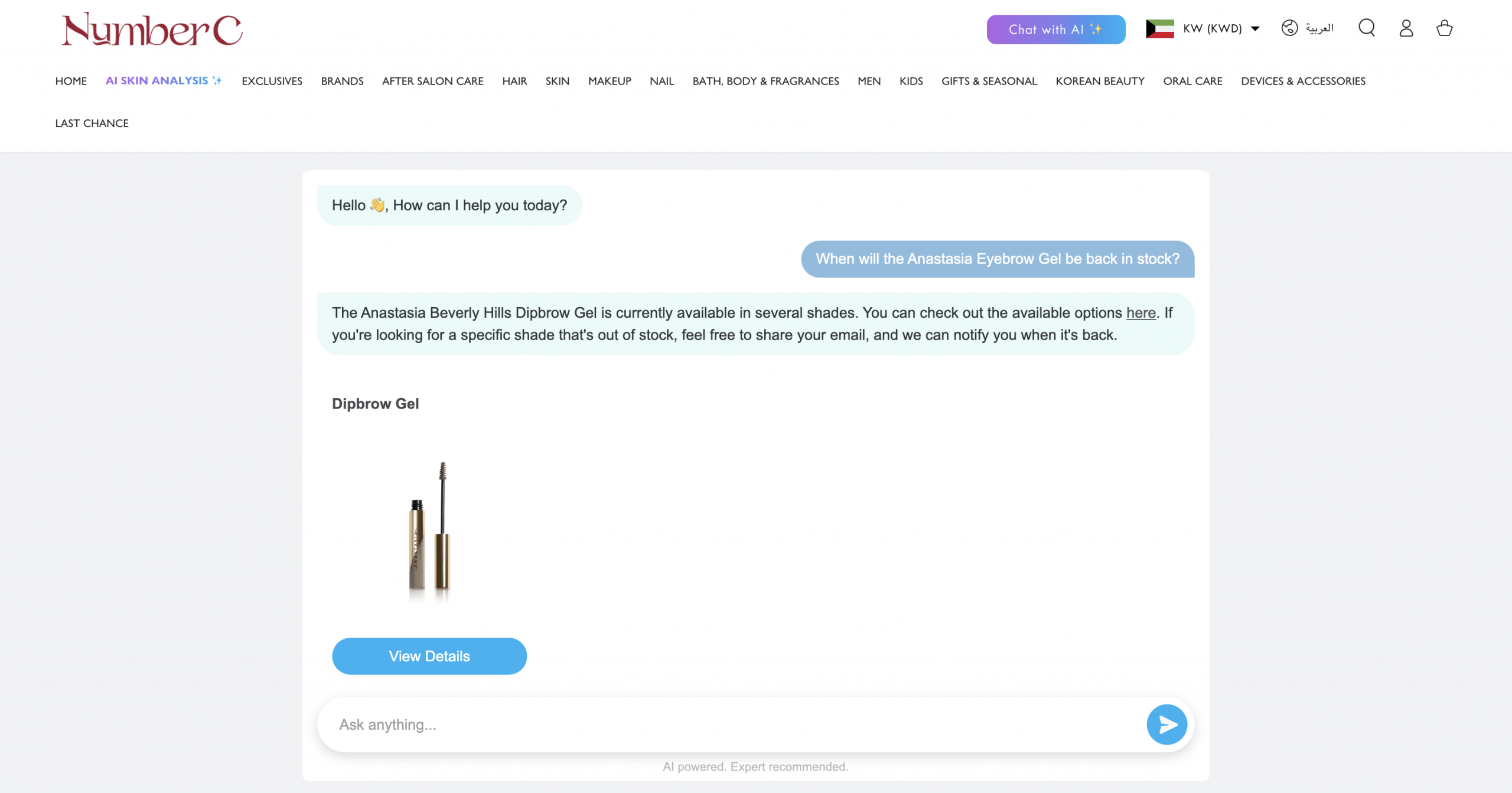
Task: Open the search magnifier icon
Action: point(1367,28)
